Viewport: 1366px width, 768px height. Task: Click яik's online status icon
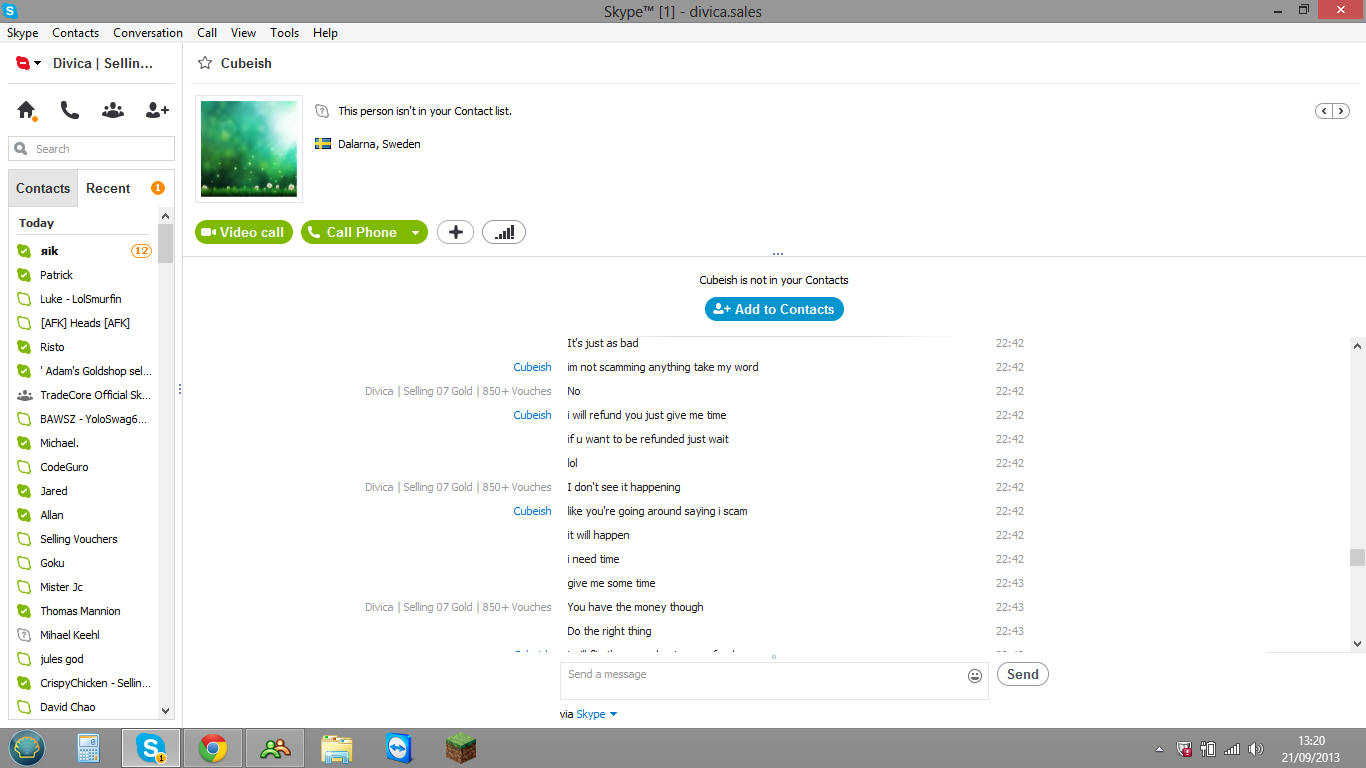click(25, 251)
